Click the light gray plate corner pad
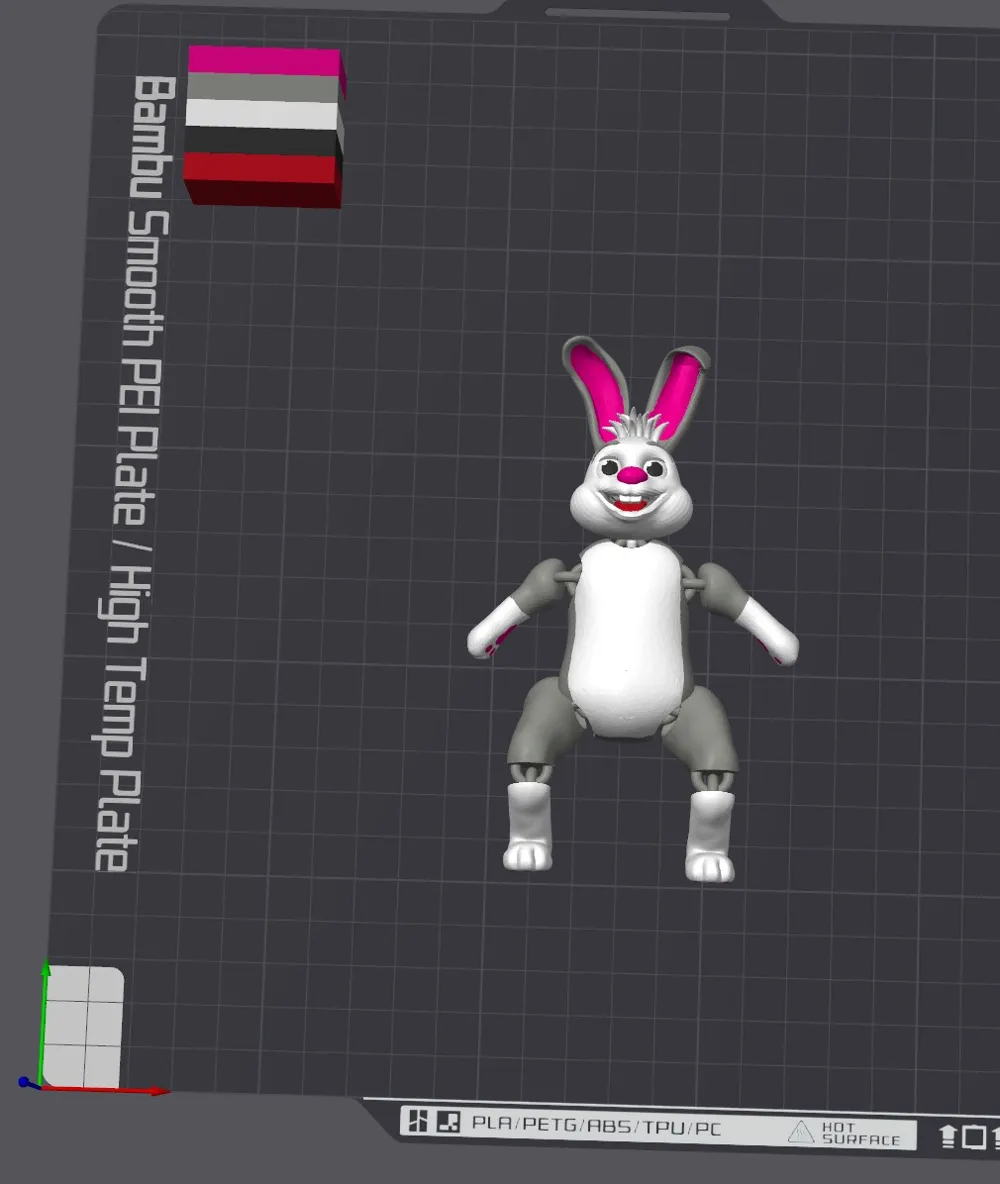Viewport: 1000px width, 1184px height. [x=83, y=1026]
